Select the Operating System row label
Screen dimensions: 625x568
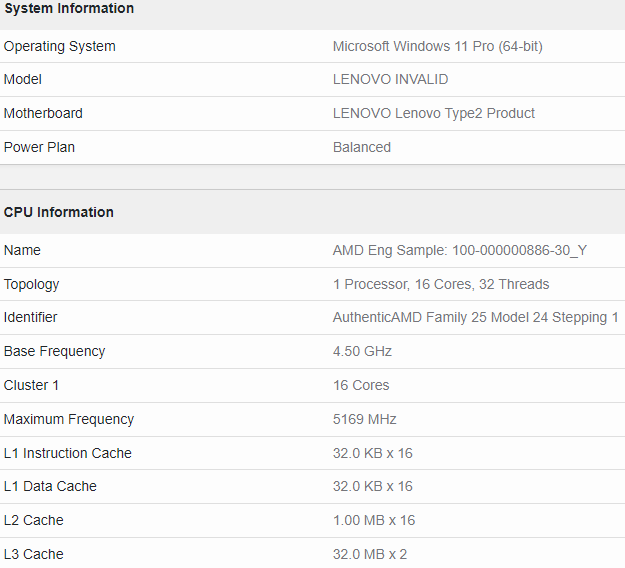pyautogui.click(x=60, y=46)
